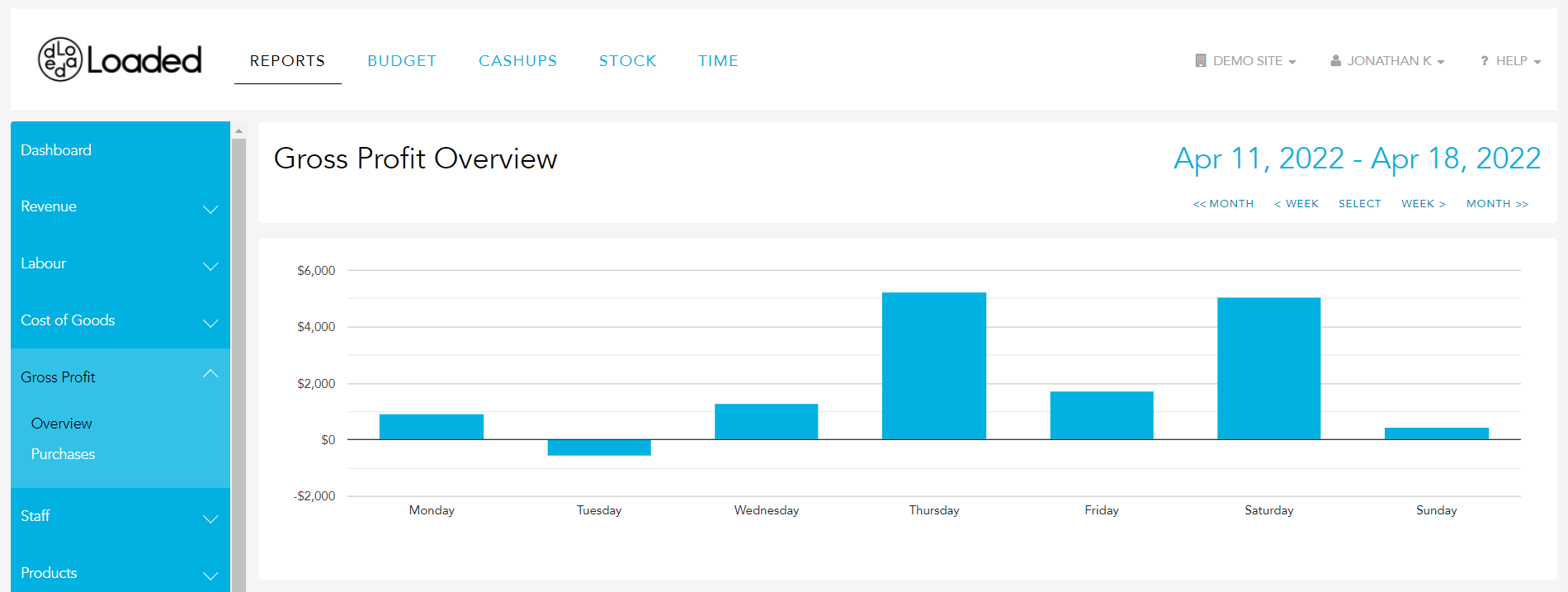Click SELECT to choose a date range

click(1360, 204)
